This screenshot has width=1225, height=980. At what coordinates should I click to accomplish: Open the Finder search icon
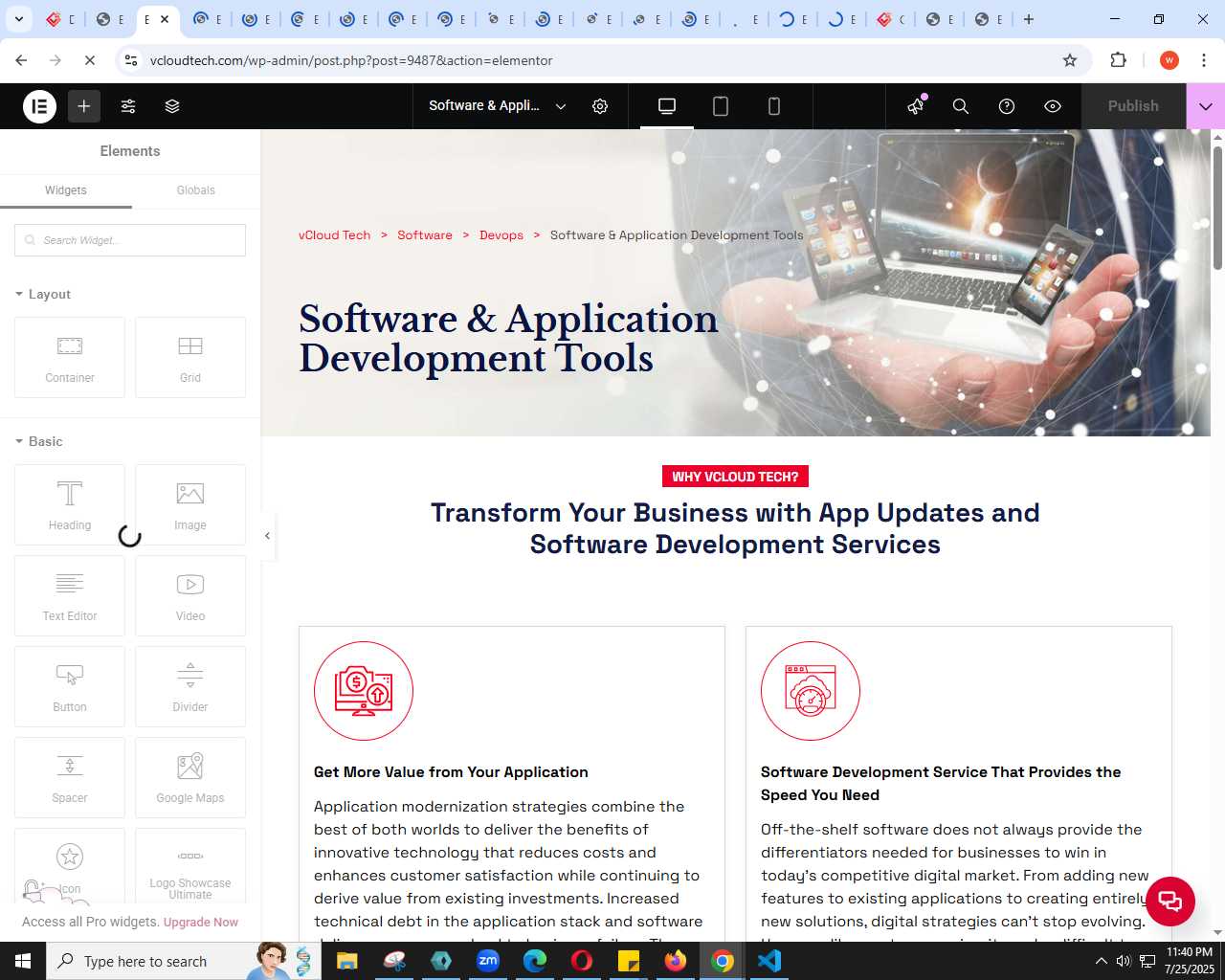click(x=961, y=106)
